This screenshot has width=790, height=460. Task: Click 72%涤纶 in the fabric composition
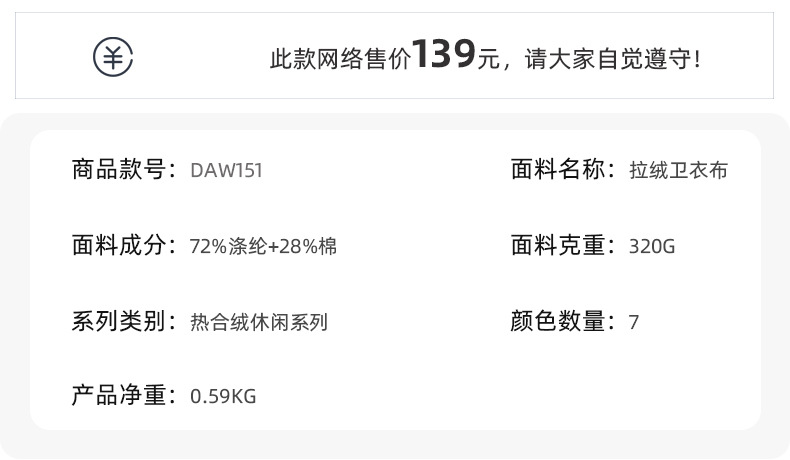227,247
